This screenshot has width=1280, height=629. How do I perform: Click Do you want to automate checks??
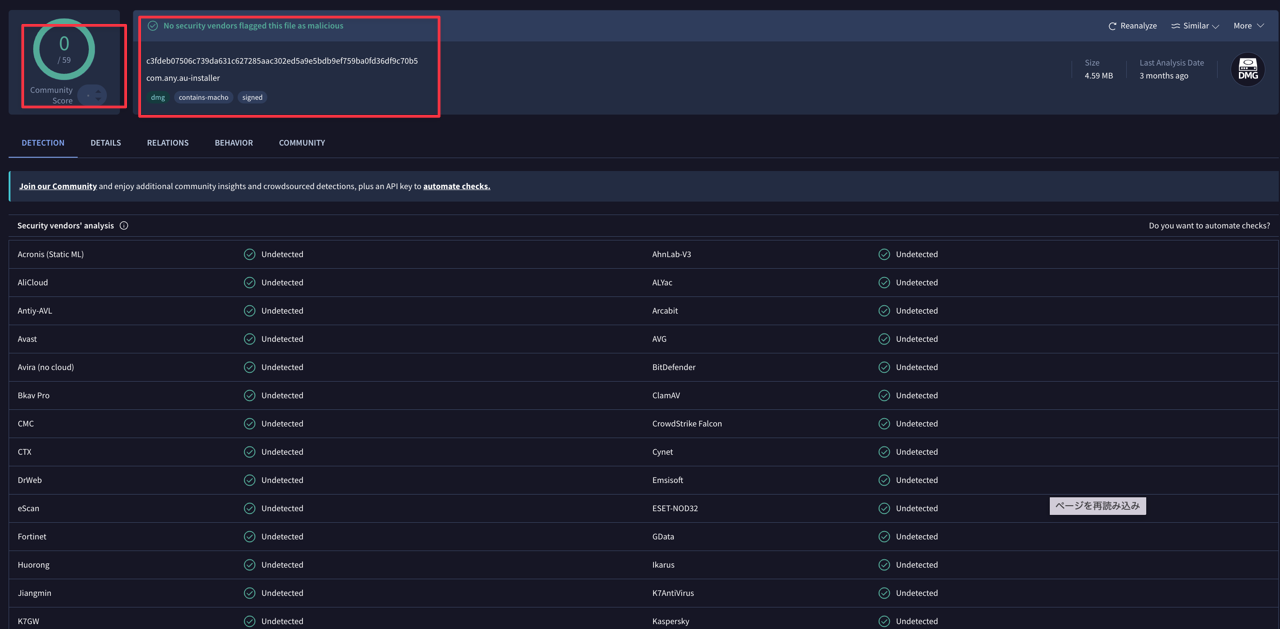1209,226
